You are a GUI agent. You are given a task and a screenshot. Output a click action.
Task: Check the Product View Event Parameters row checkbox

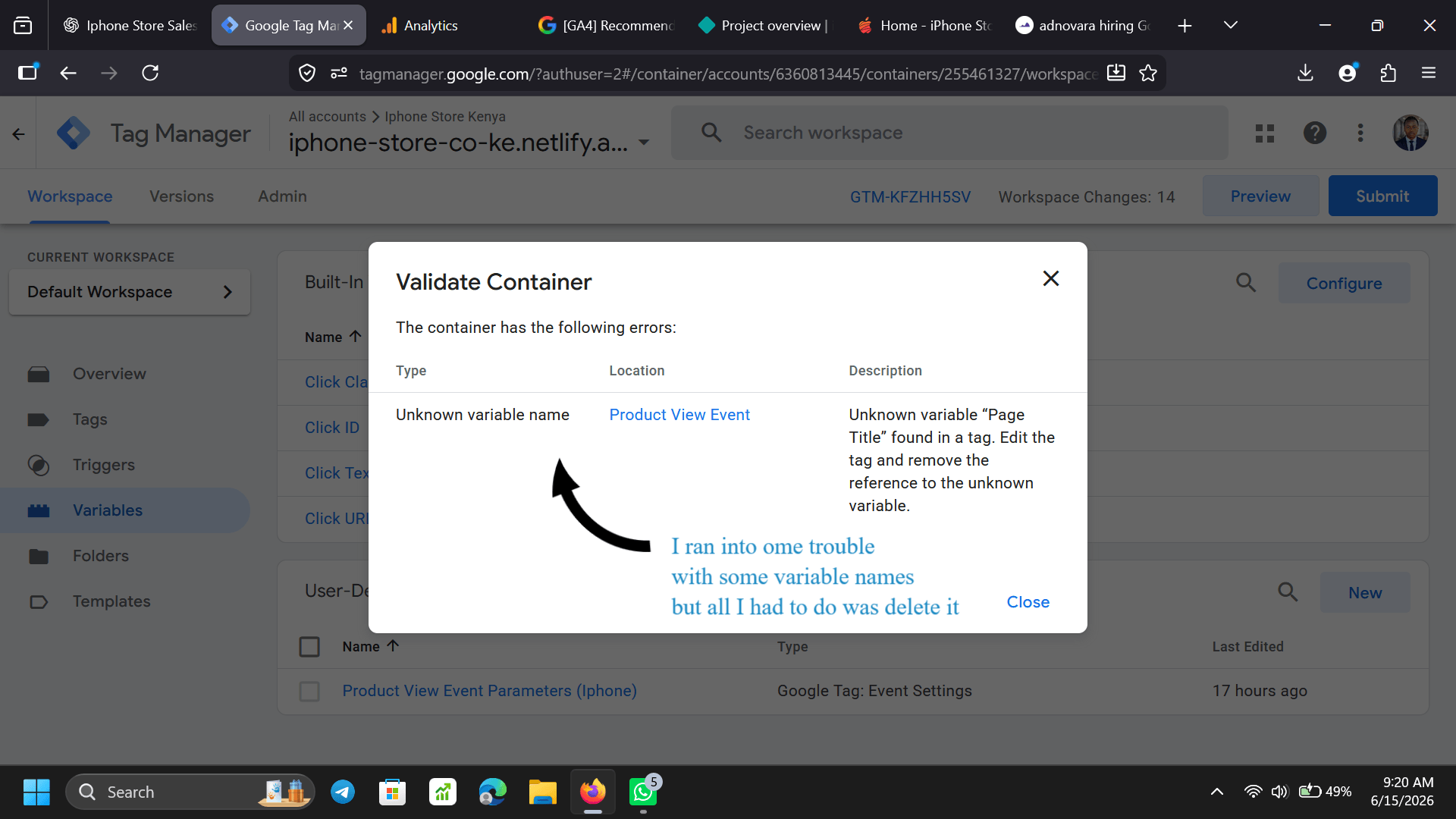click(309, 692)
